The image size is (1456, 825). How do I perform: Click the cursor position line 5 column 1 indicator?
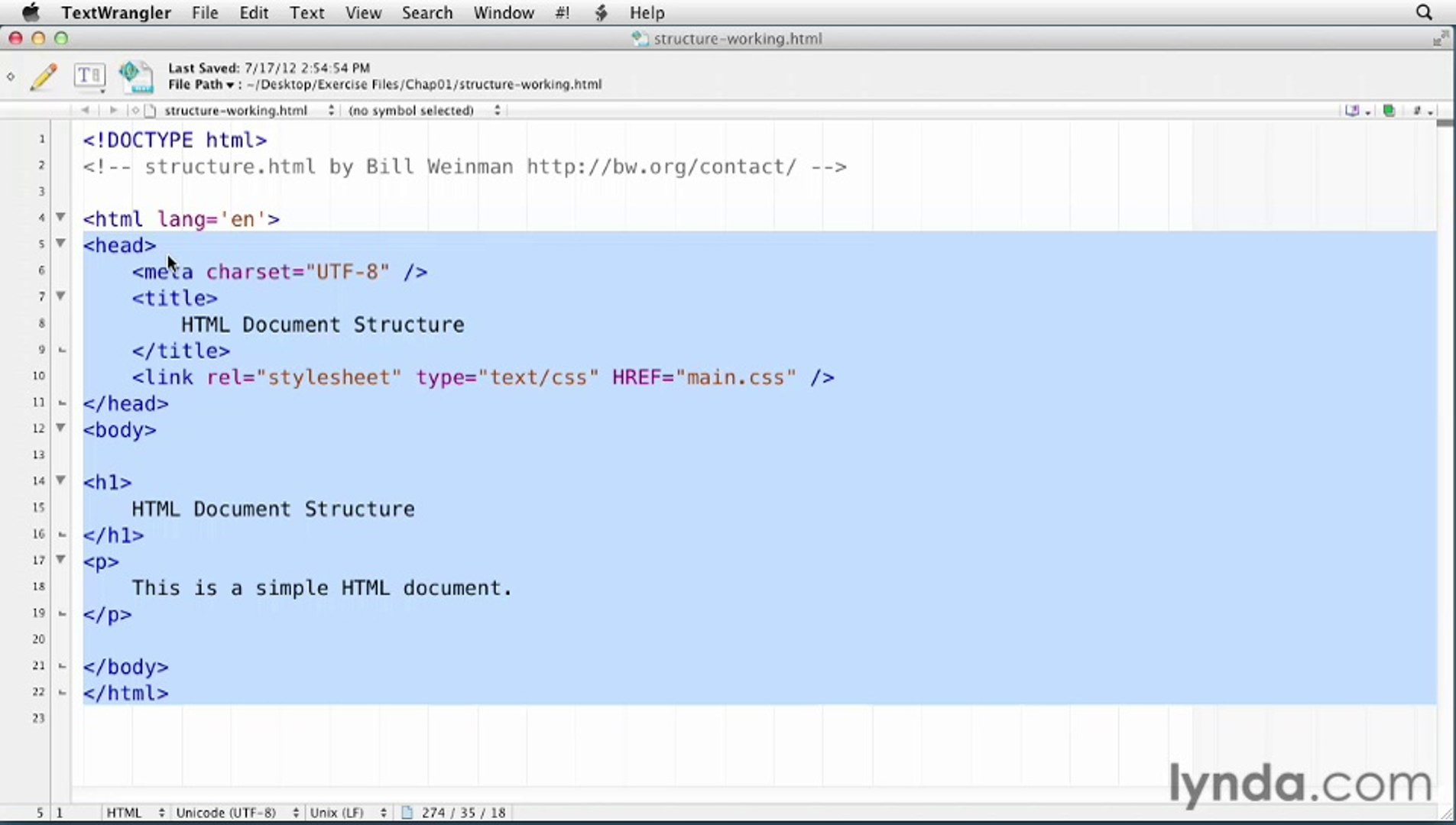pyautogui.click(x=50, y=813)
